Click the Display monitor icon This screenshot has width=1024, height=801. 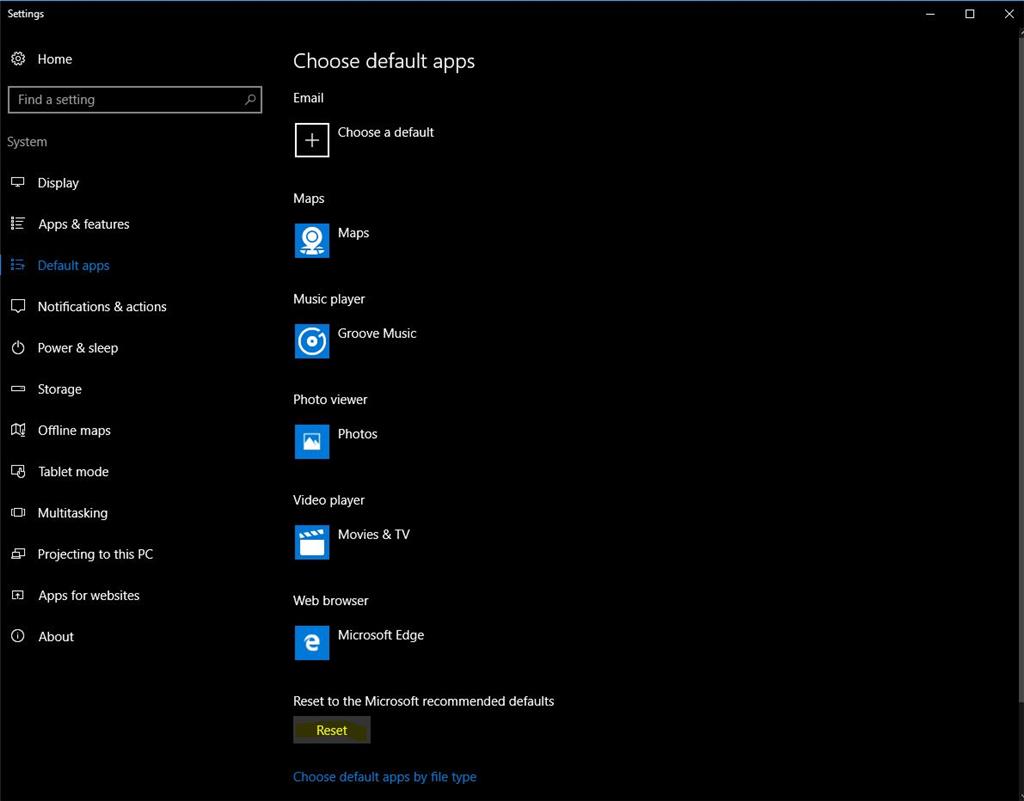[18, 182]
